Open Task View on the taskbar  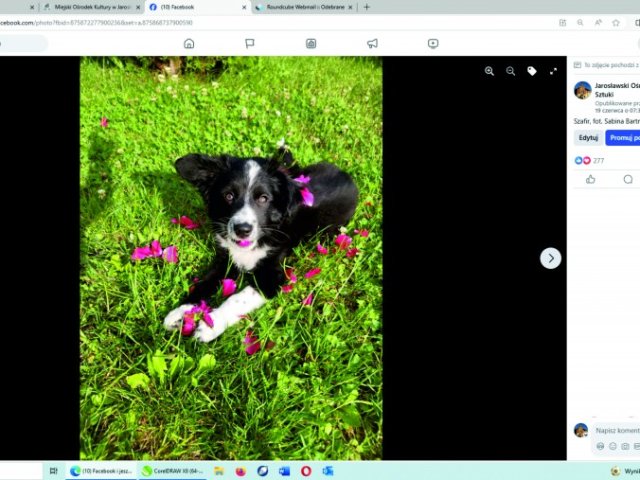pyautogui.click(x=53, y=471)
